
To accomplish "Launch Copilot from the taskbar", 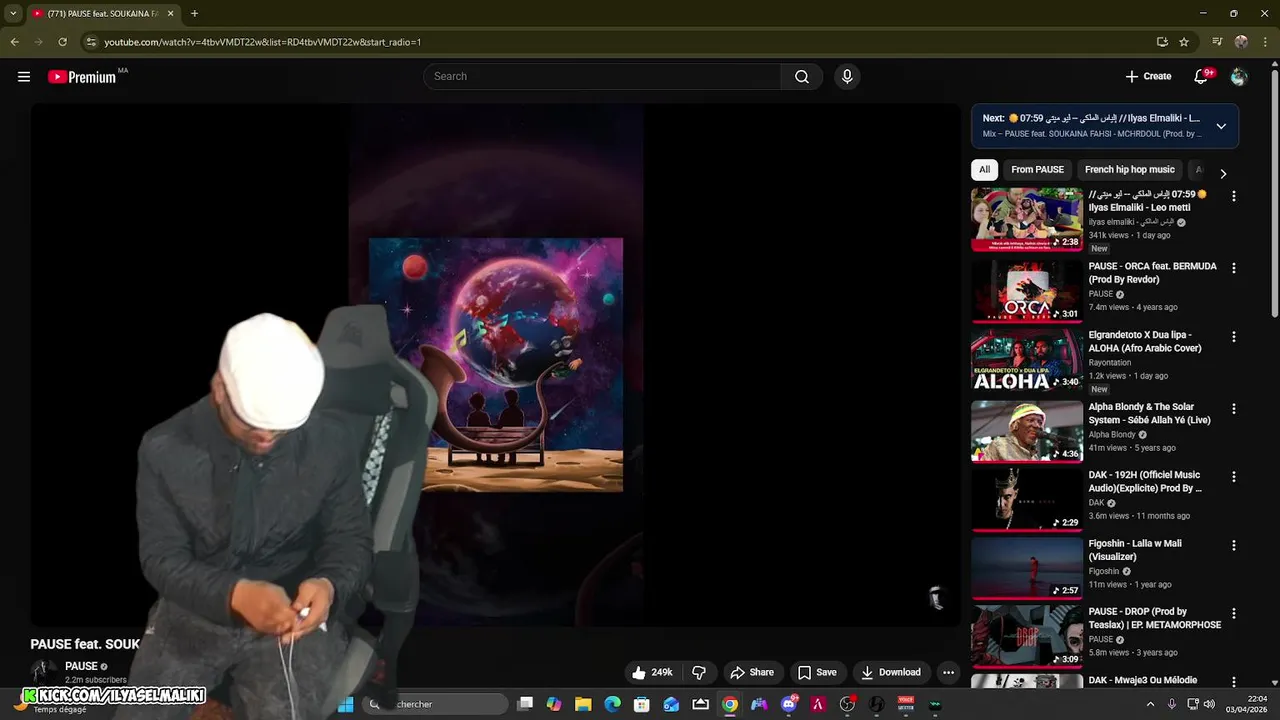I will click(x=554, y=704).
